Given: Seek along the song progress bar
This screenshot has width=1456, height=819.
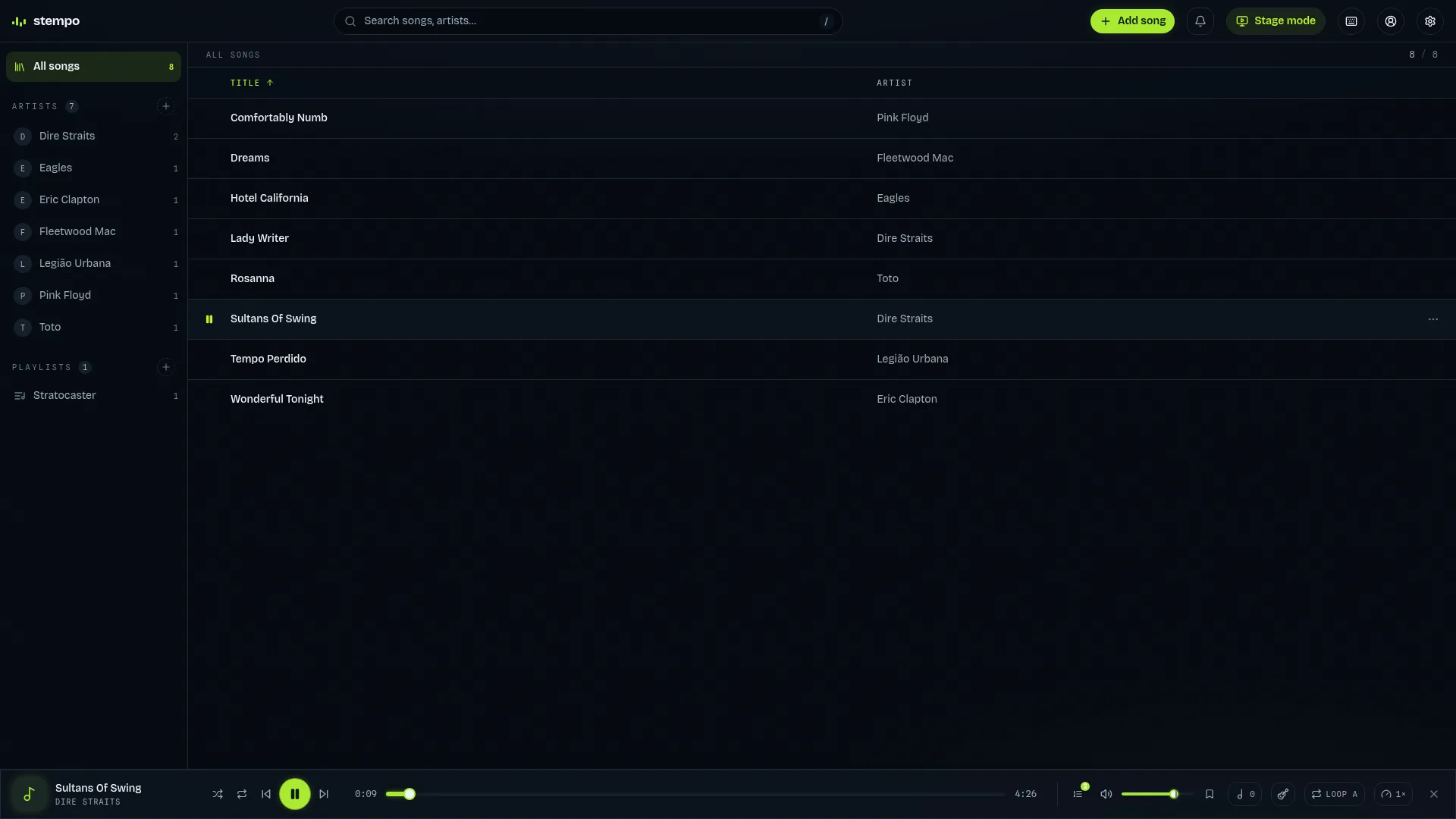Looking at the screenshot, I should pyautogui.click(x=695, y=794).
